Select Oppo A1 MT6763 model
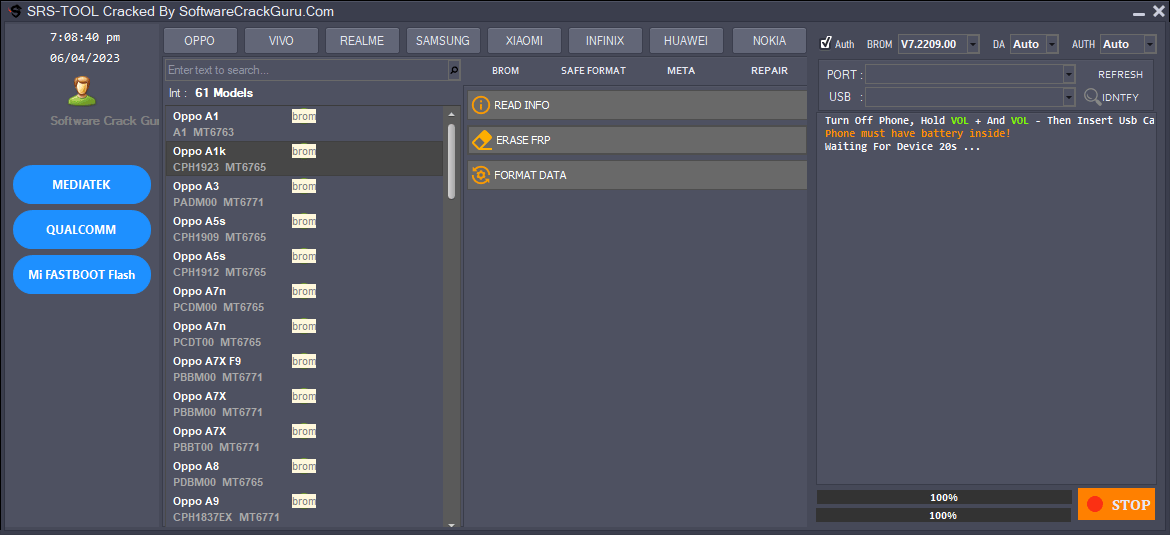Image resolution: width=1170 pixels, height=535 pixels. (x=304, y=124)
